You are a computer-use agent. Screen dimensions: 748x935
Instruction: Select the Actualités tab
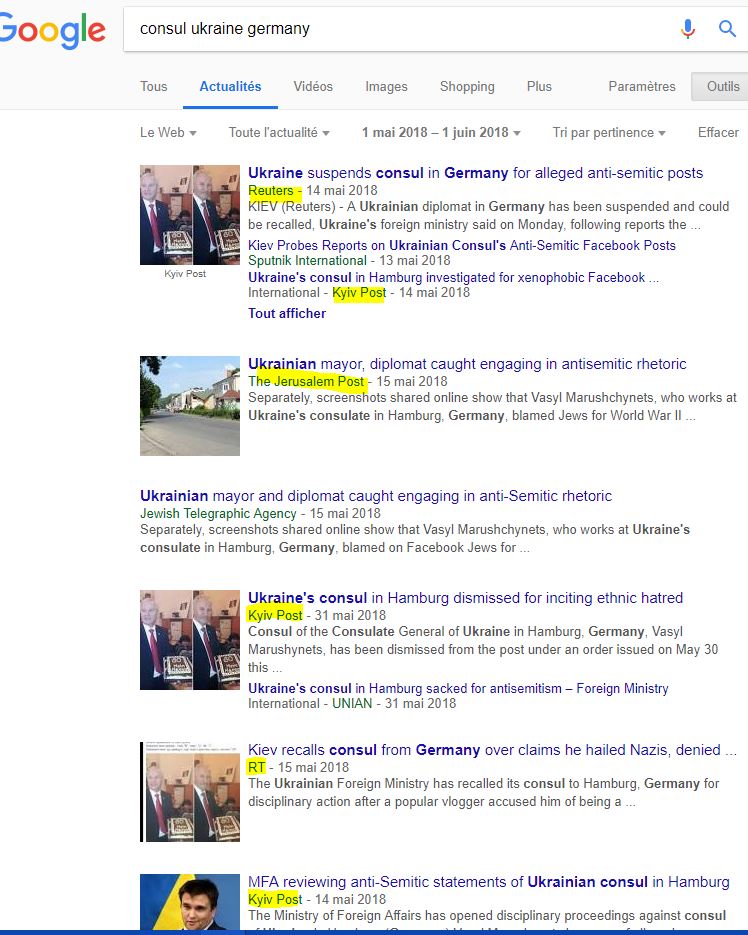pos(230,86)
